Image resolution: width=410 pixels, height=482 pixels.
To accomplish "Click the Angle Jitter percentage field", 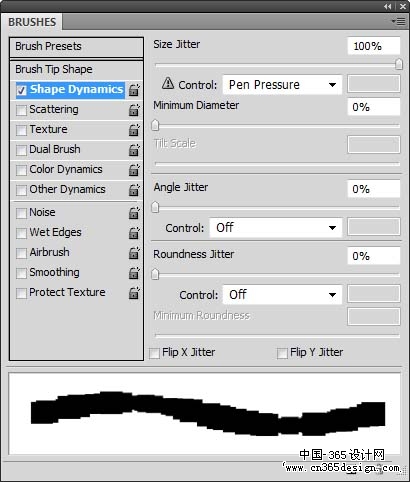I will (373, 189).
